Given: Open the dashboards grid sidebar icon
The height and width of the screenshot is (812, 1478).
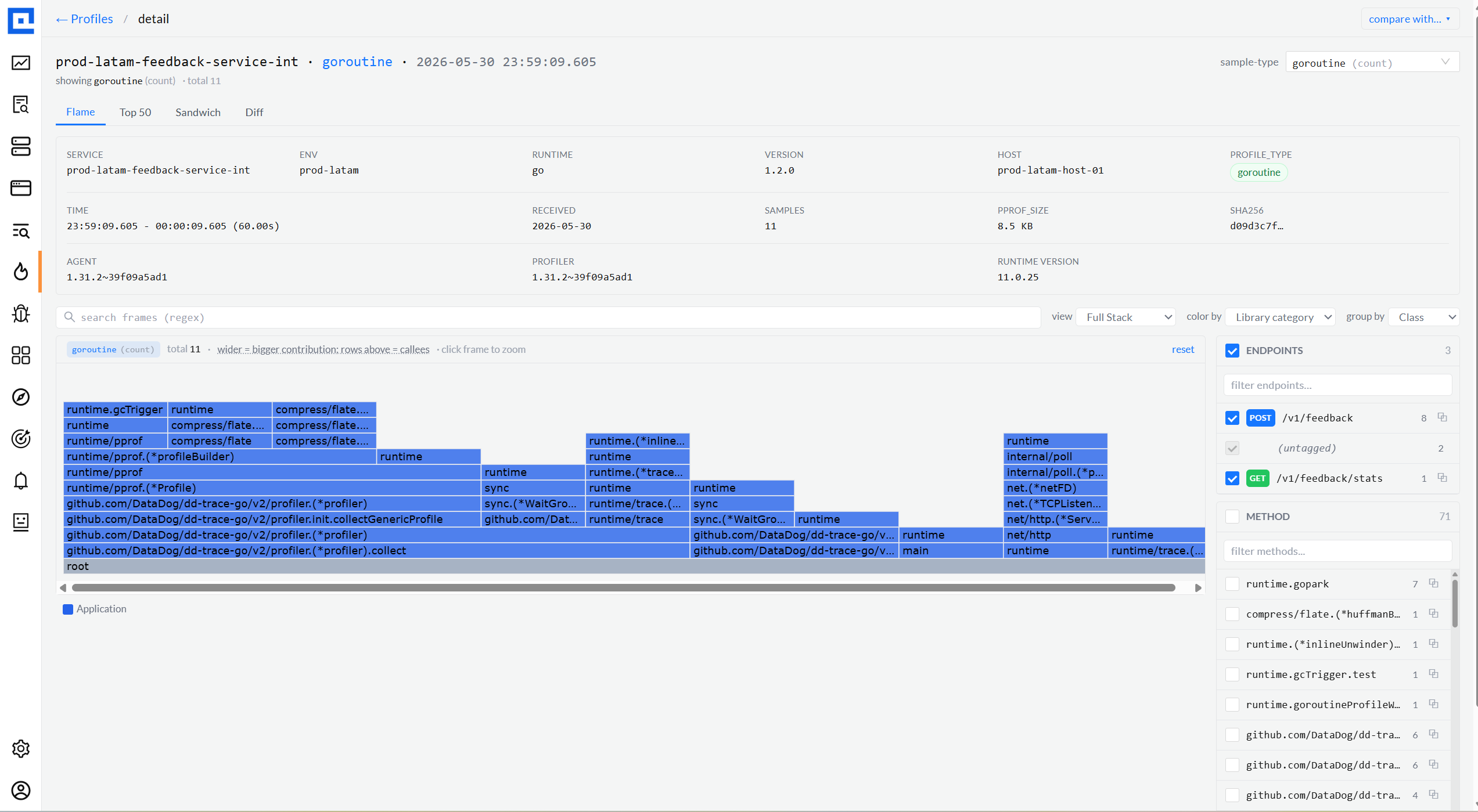Looking at the screenshot, I should tap(21, 355).
